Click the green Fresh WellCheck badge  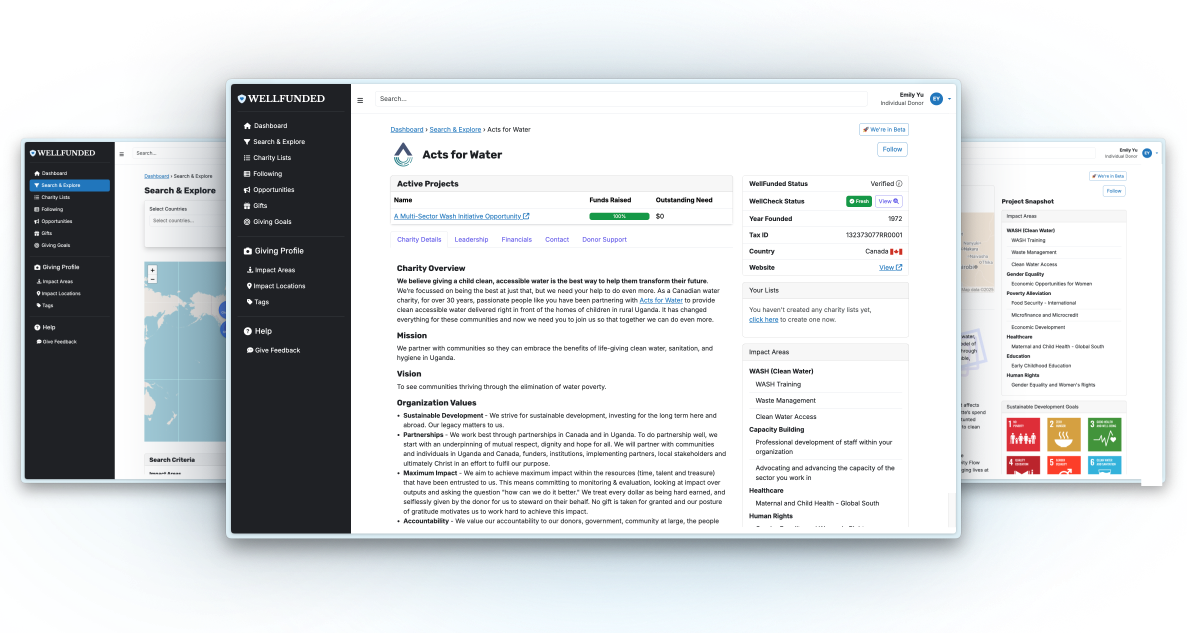[858, 201]
